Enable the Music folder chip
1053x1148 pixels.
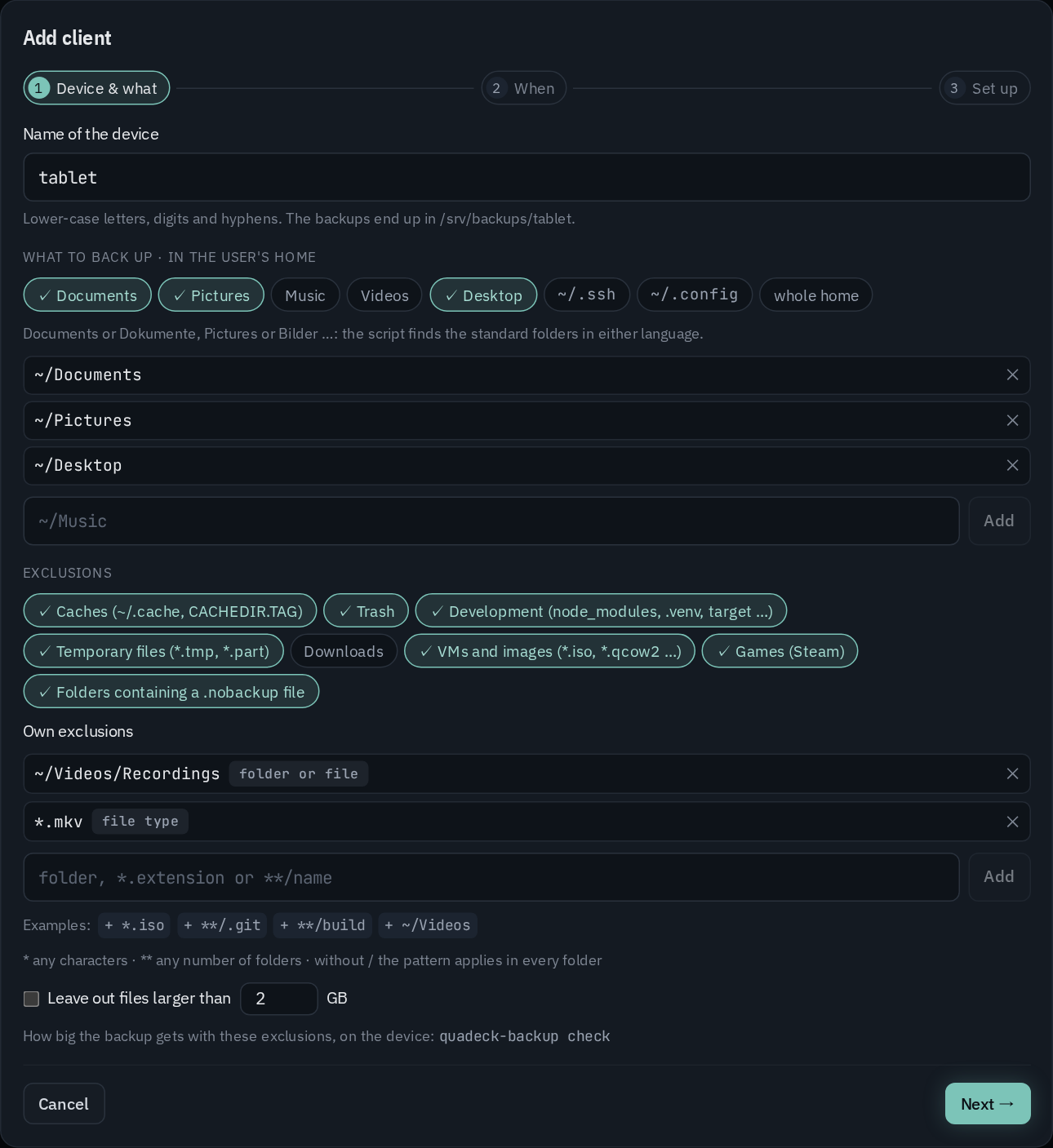[x=305, y=295]
